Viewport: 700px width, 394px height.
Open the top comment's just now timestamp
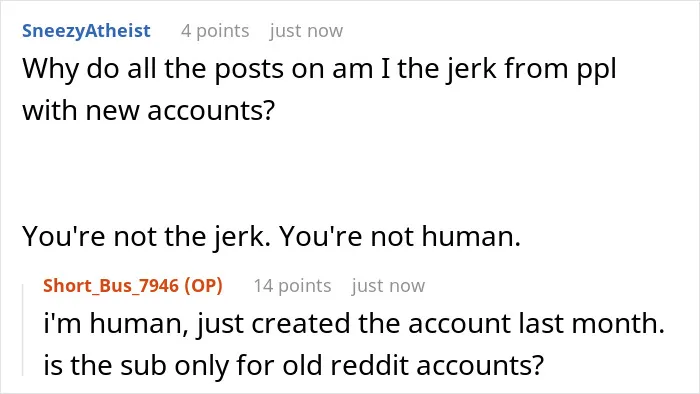[x=306, y=31]
